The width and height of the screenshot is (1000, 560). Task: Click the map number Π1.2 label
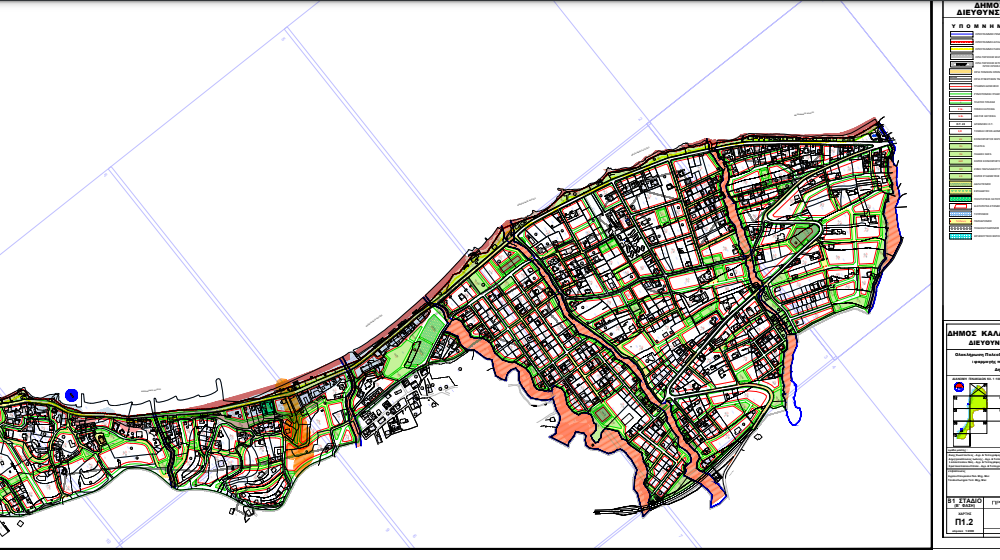[x=964, y=522]
